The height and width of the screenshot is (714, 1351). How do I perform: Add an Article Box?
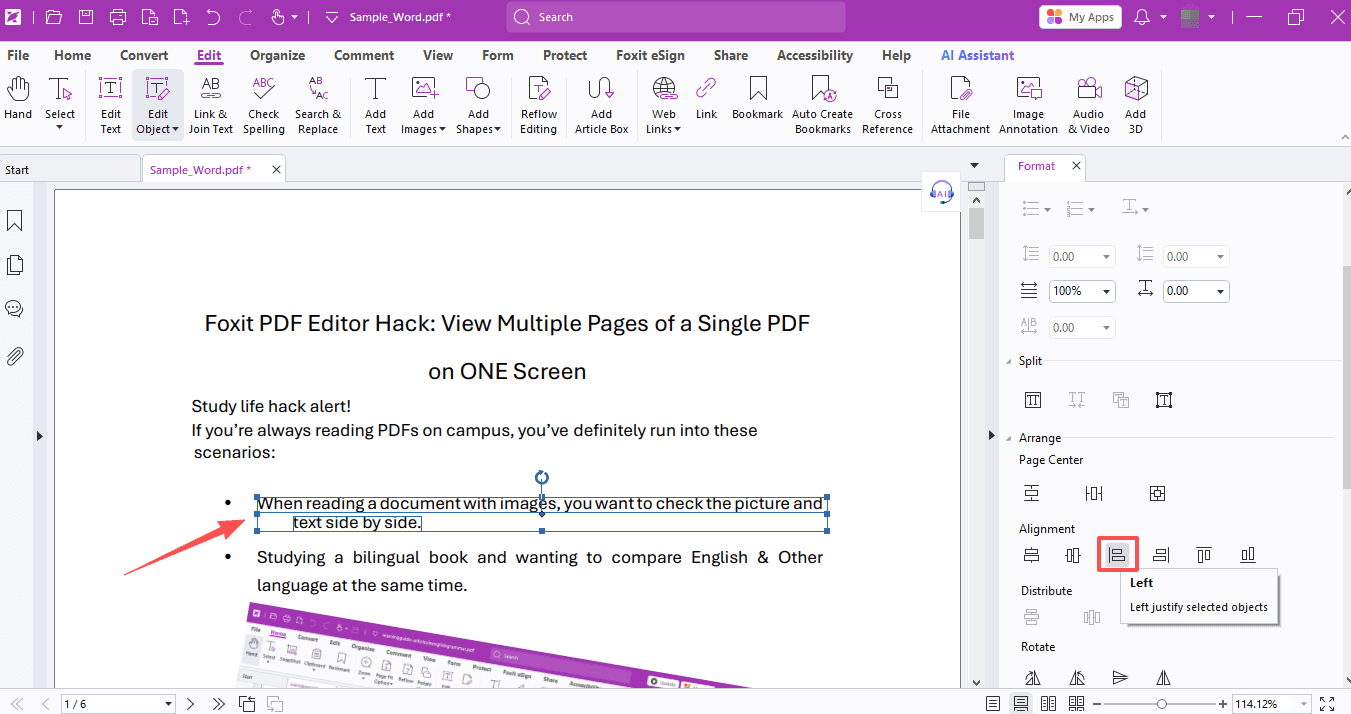click(601, 104)
